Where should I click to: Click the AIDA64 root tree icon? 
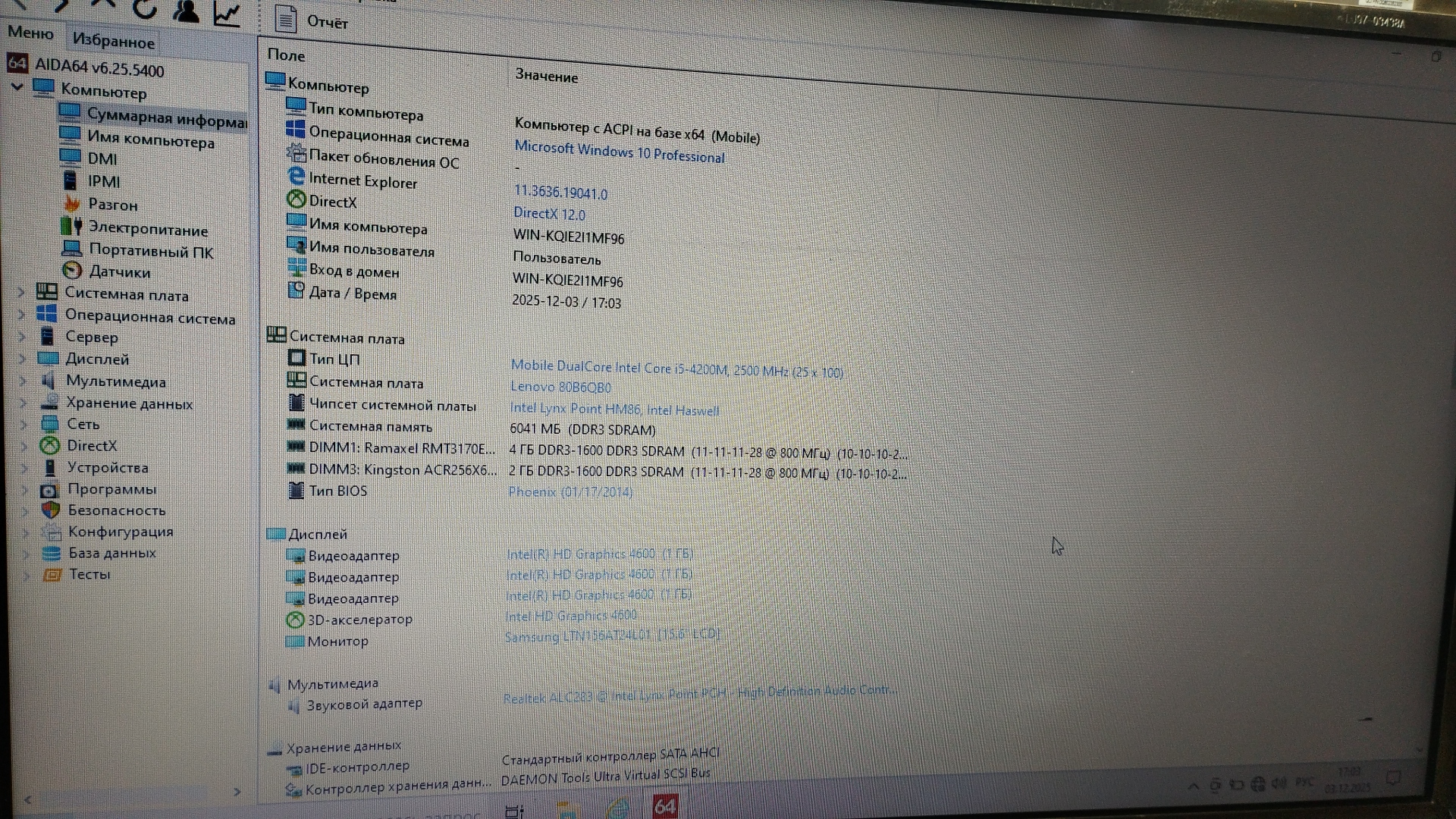pos(17,64)
